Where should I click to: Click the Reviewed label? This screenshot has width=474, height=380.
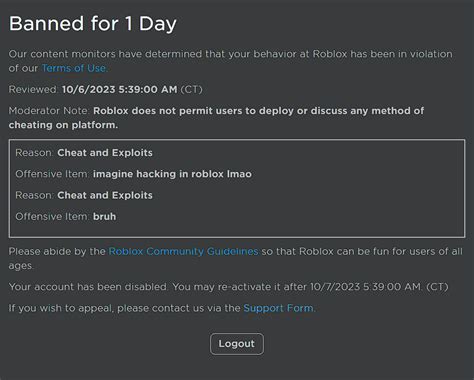(x=34, y=89)
